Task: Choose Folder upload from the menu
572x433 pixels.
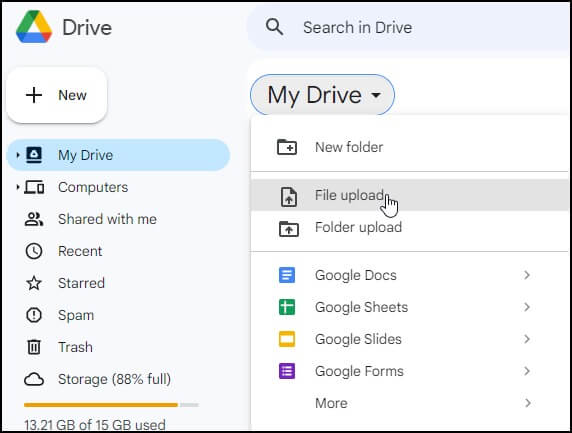Action: click(x=410, y=227)
